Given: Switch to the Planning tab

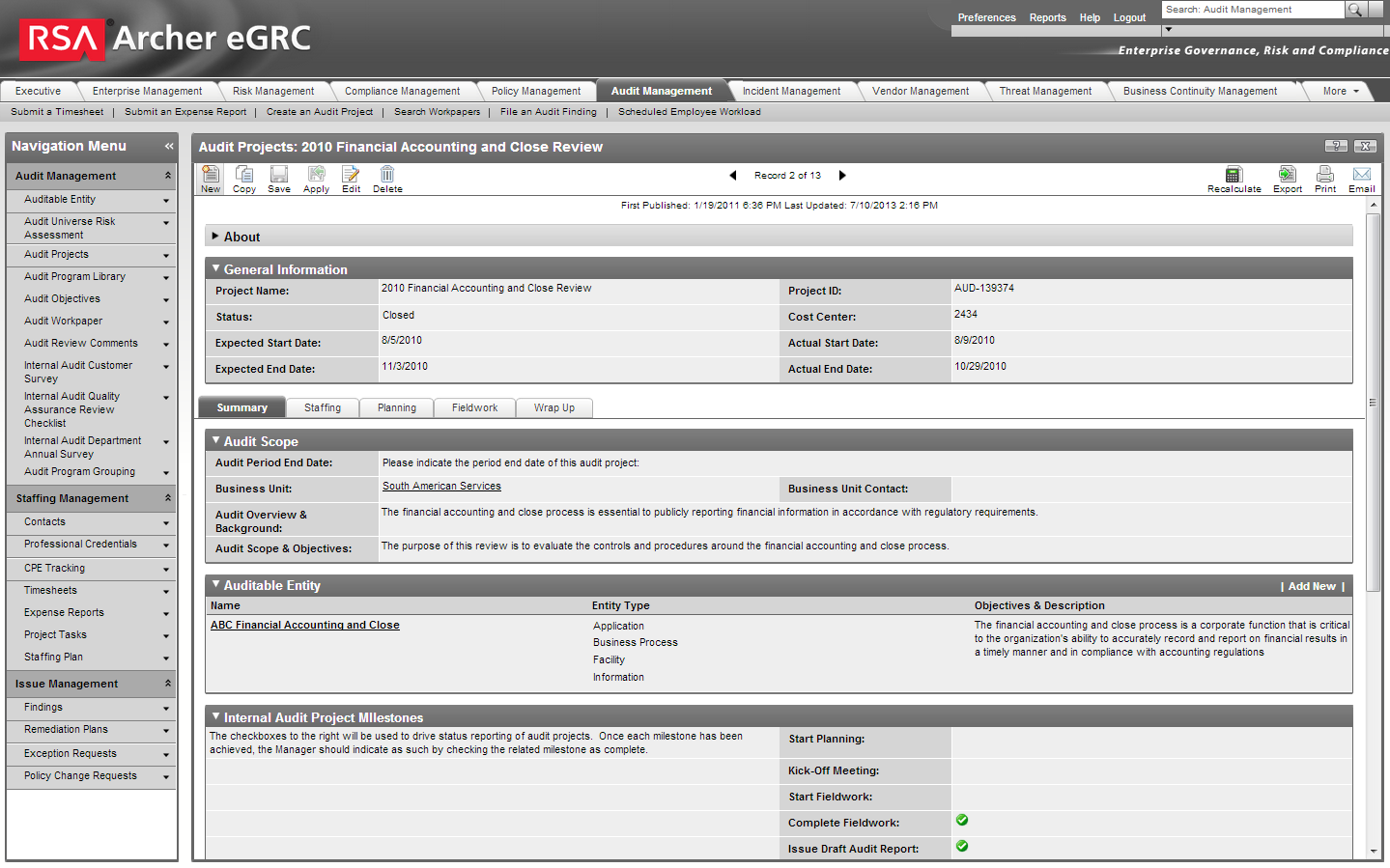Looking at the screenshot, I should pyautogui.click(x=397, y=407).
